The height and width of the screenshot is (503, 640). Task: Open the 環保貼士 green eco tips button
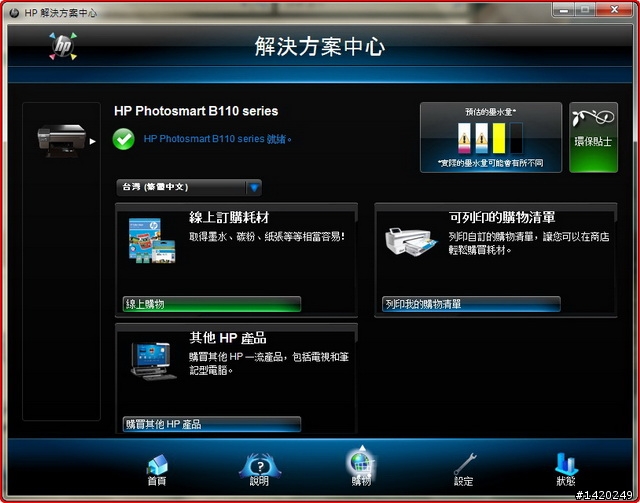coord(593,137)
